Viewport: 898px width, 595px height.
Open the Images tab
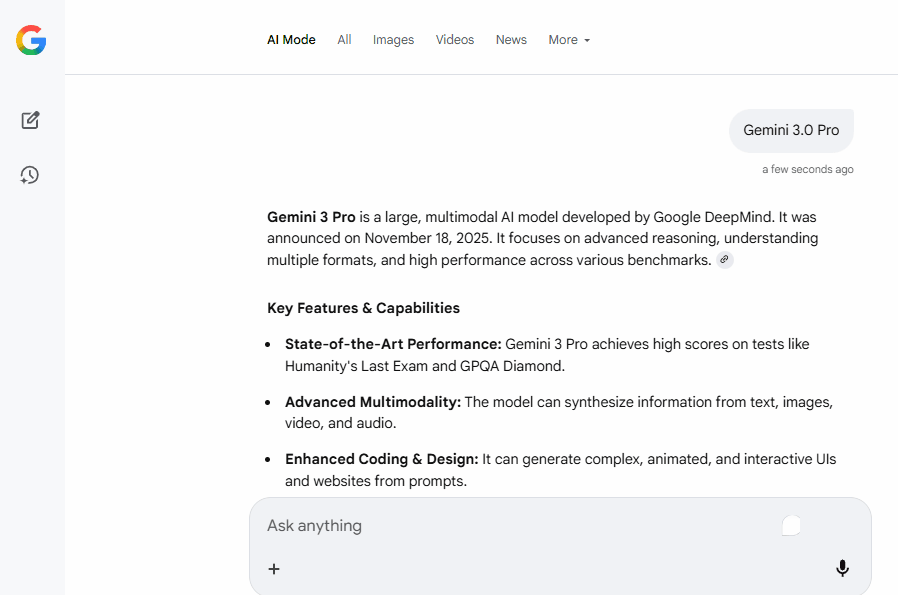393,40
